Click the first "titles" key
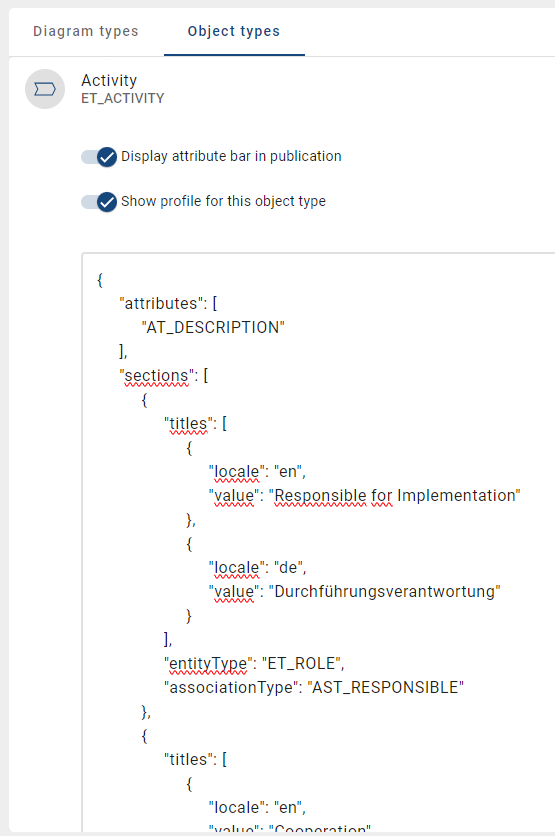 (189, 423)
